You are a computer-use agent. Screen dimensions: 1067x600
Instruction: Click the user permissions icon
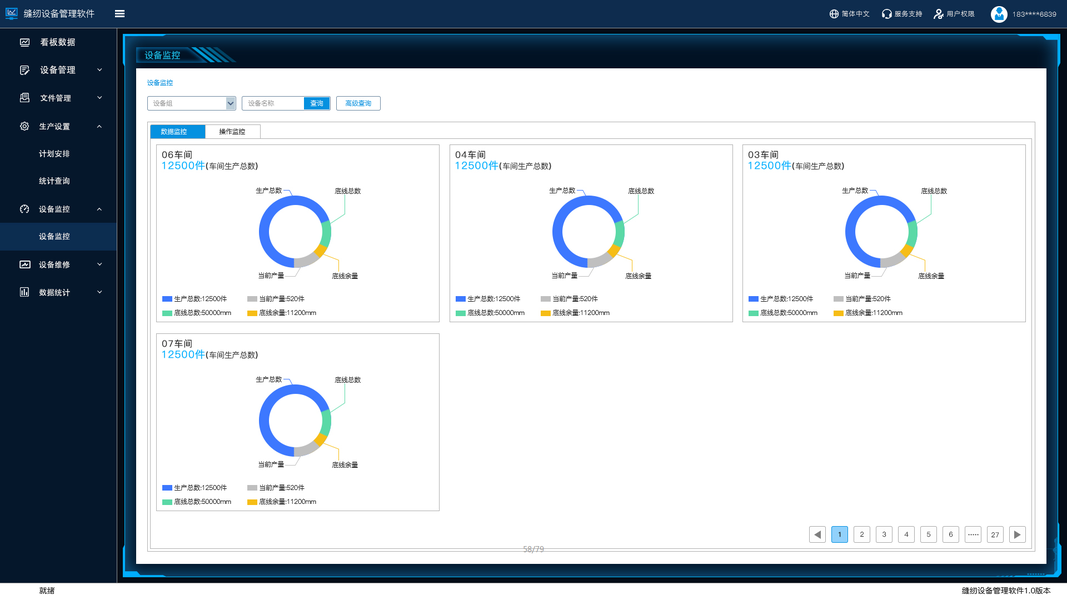click(x=938, y=14)
